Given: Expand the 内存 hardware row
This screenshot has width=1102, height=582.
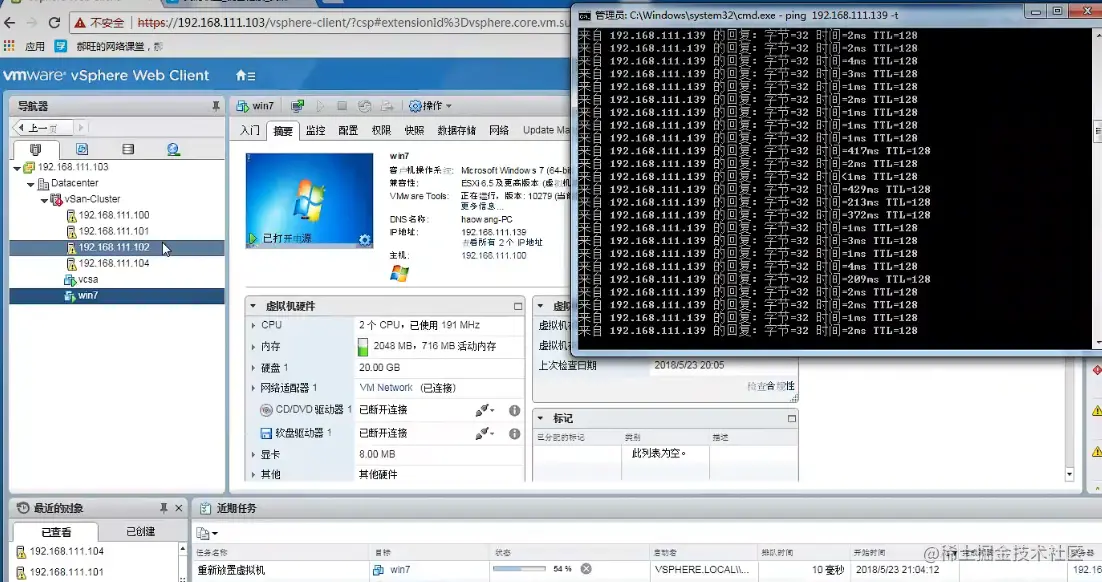Looking at the screenshot, I should [254, 347].
